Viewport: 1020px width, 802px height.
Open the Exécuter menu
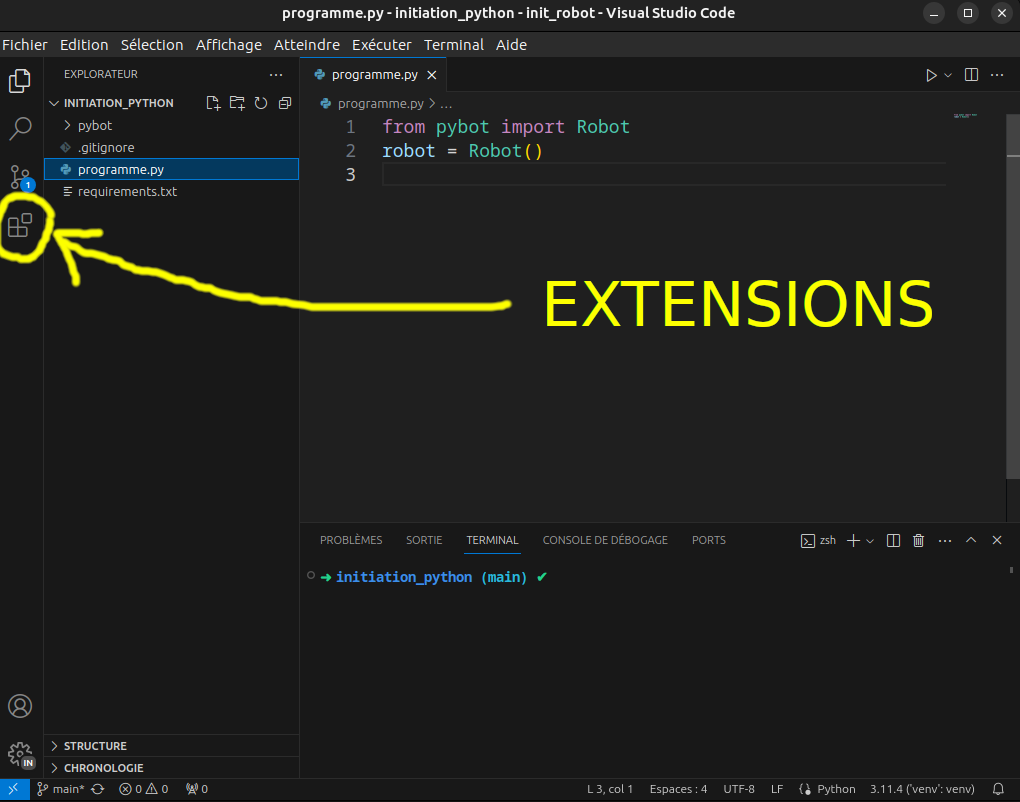coord(382,45)
